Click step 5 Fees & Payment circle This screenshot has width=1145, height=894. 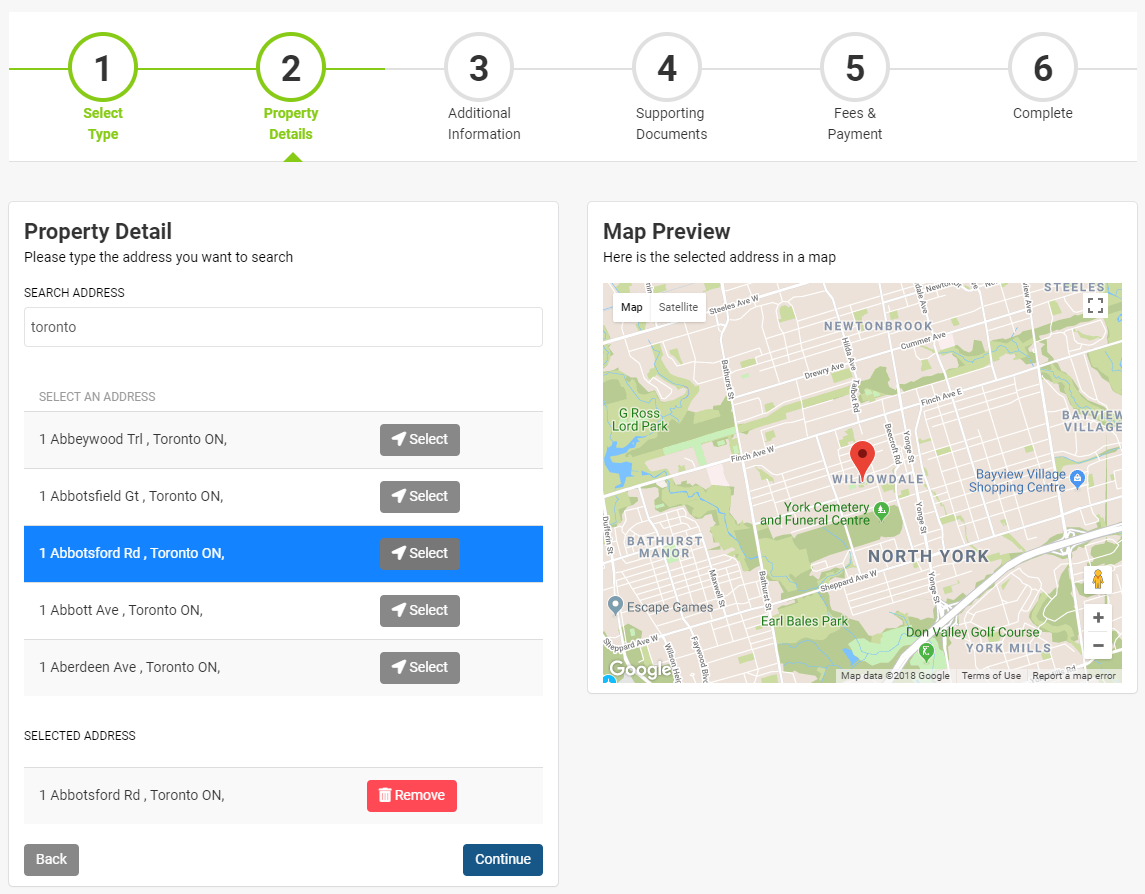(854, 67)
